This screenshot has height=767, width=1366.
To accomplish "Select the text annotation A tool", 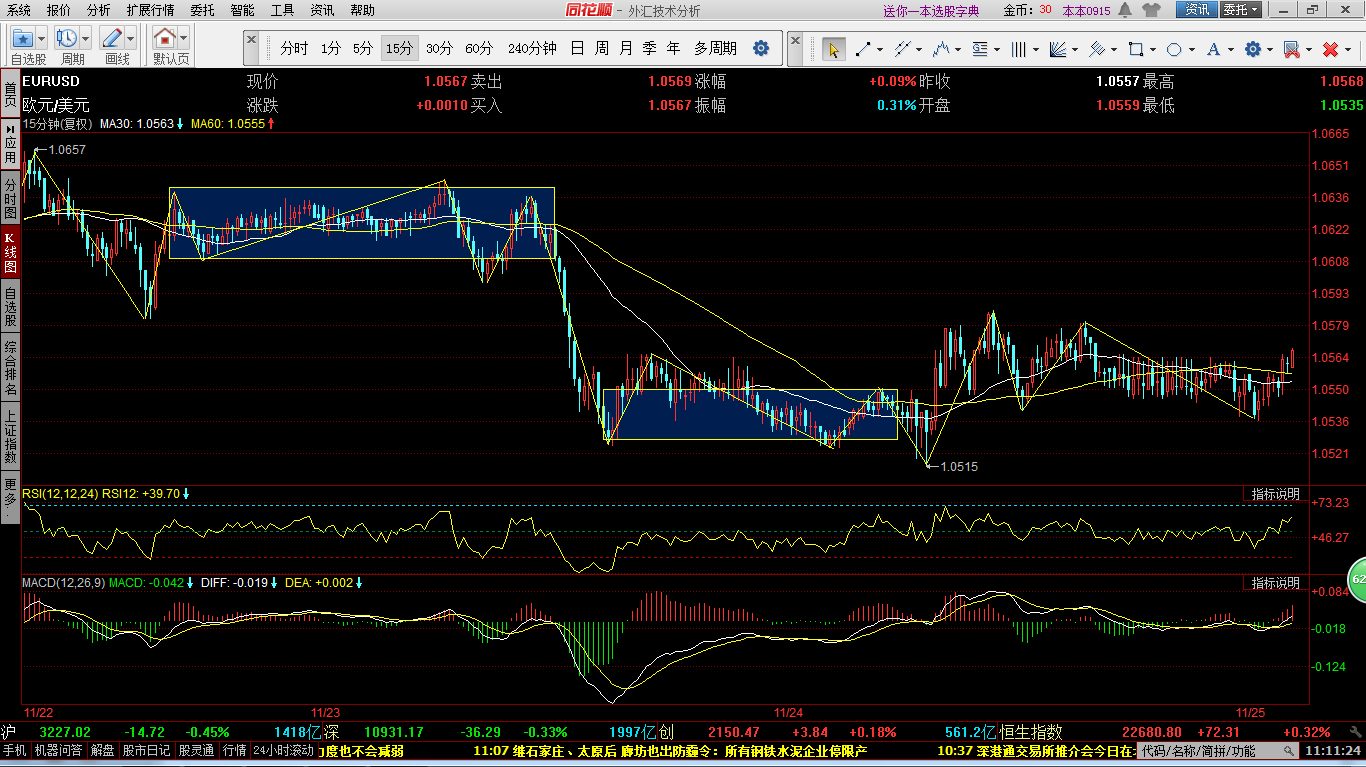I will point(1214,49).
